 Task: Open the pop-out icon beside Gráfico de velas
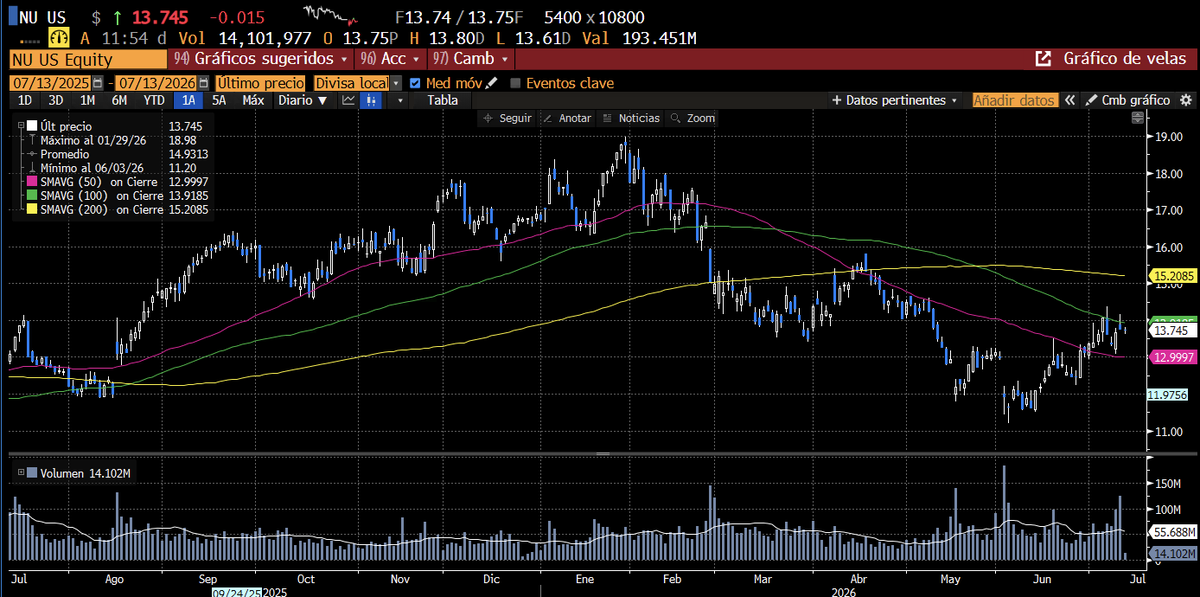pos(1042,59)
